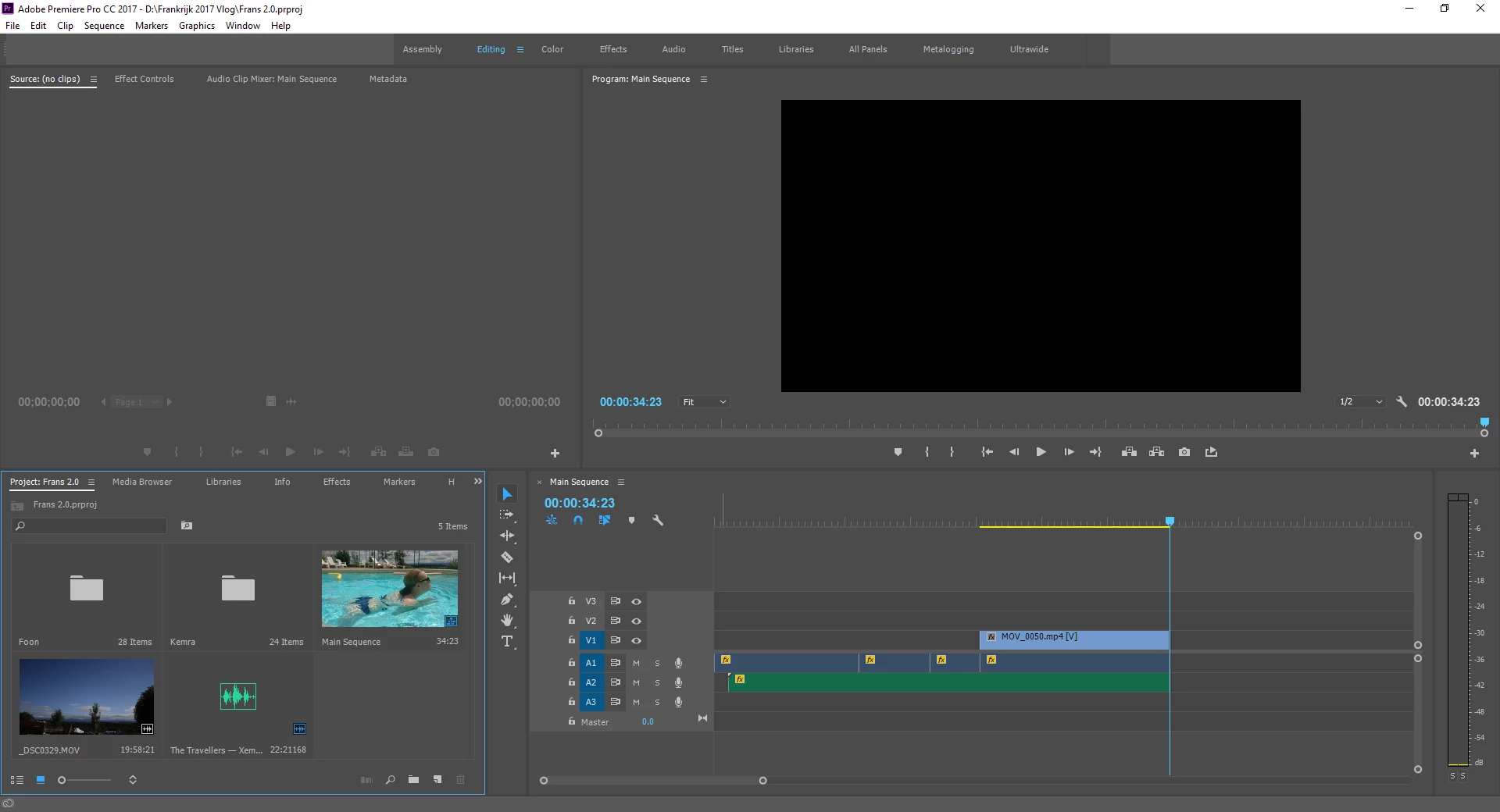The height and width of the screenshot is (812, 1500).
Task: Open the Source panel menu
Action: click(x=94, y=79)
